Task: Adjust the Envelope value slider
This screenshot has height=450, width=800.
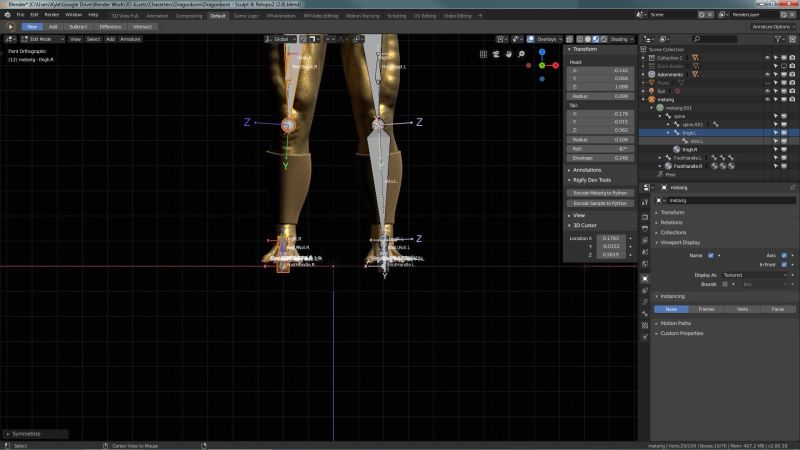Action: click(600, 158)
